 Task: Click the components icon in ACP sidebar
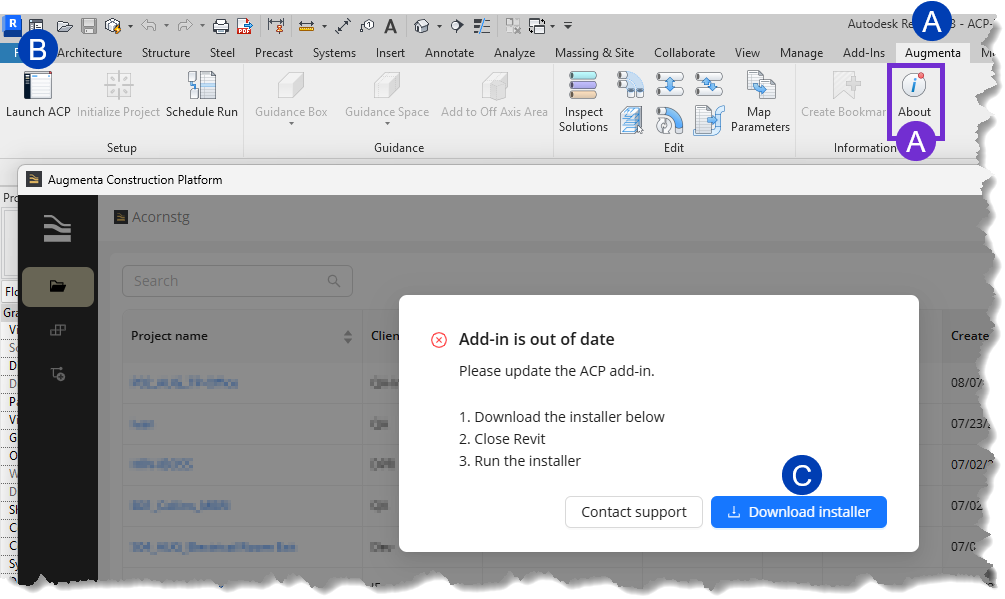(x=58, y=331)
